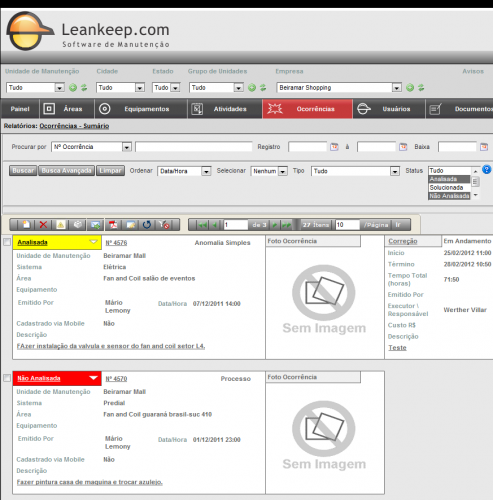493x500 pixels.
Task: Open the Atividades tab
Action: point(225,109)
